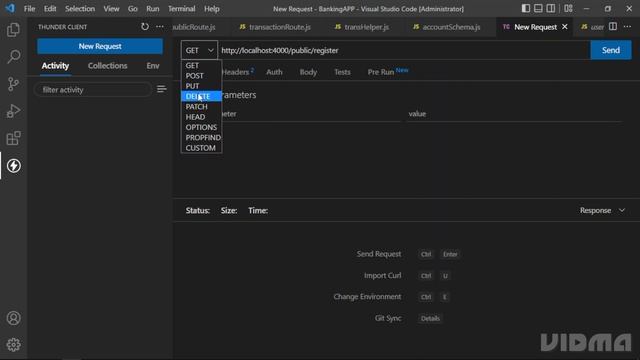Image resolution: width=640 pixels, height=360 pixels.
Task: Open the Accounts icon
Action: pyautogui.click(x=13, y=318)
